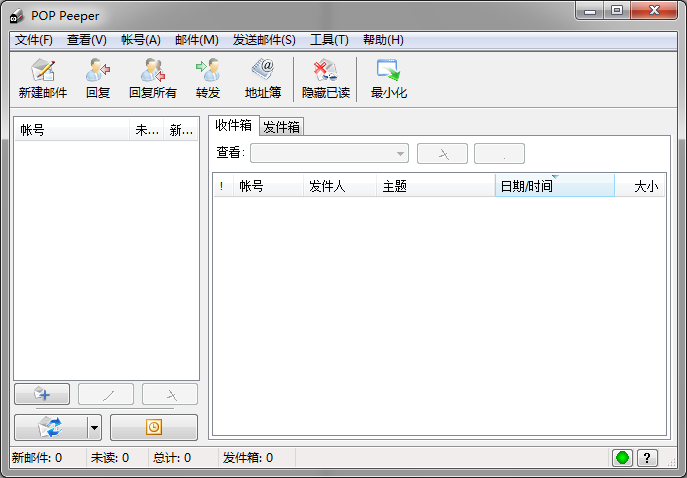Click the question mark help button

(x=647, y=458)
